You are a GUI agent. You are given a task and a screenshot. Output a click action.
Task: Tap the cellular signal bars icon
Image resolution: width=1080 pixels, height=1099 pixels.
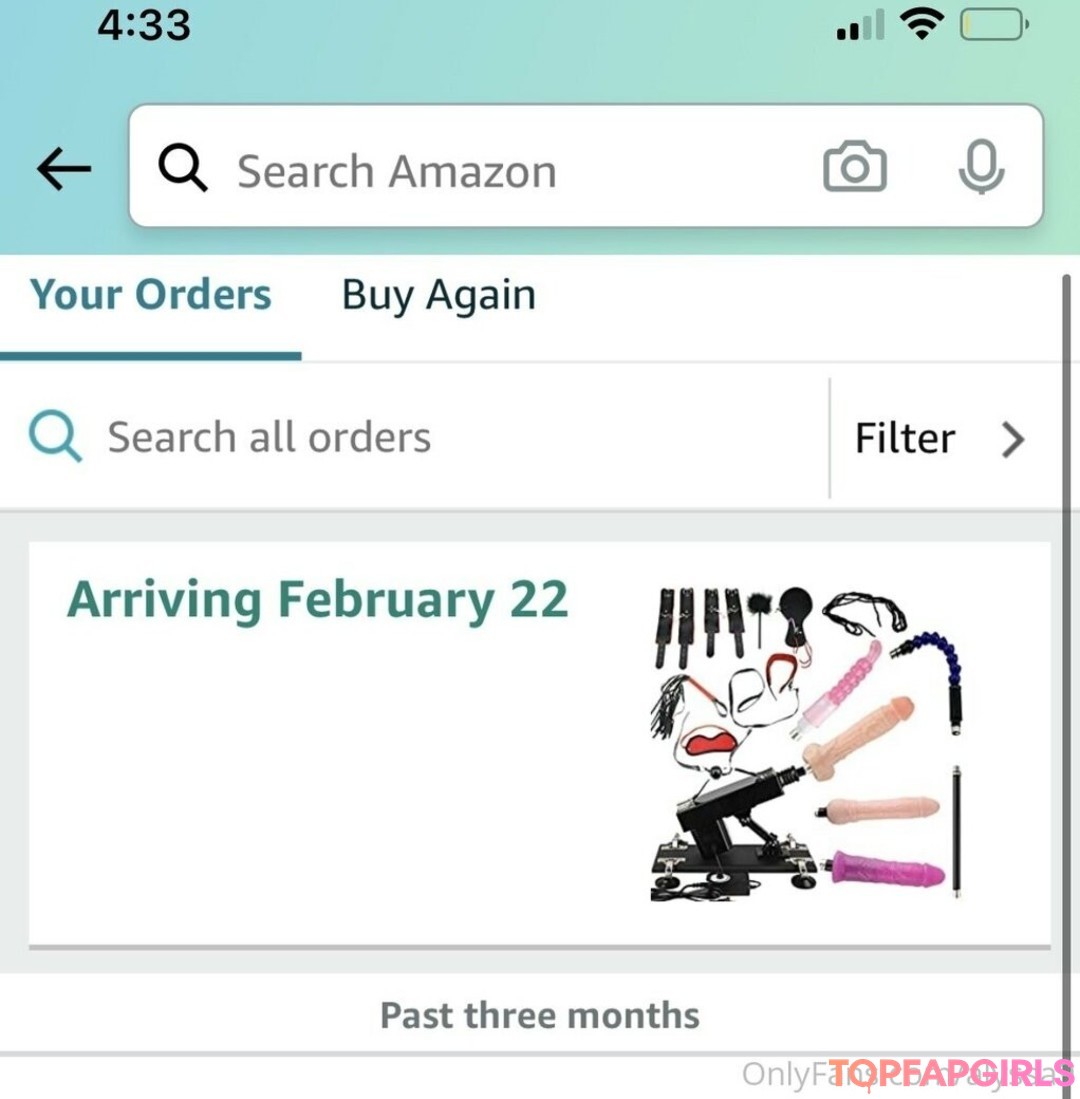[x=860, y=25]
